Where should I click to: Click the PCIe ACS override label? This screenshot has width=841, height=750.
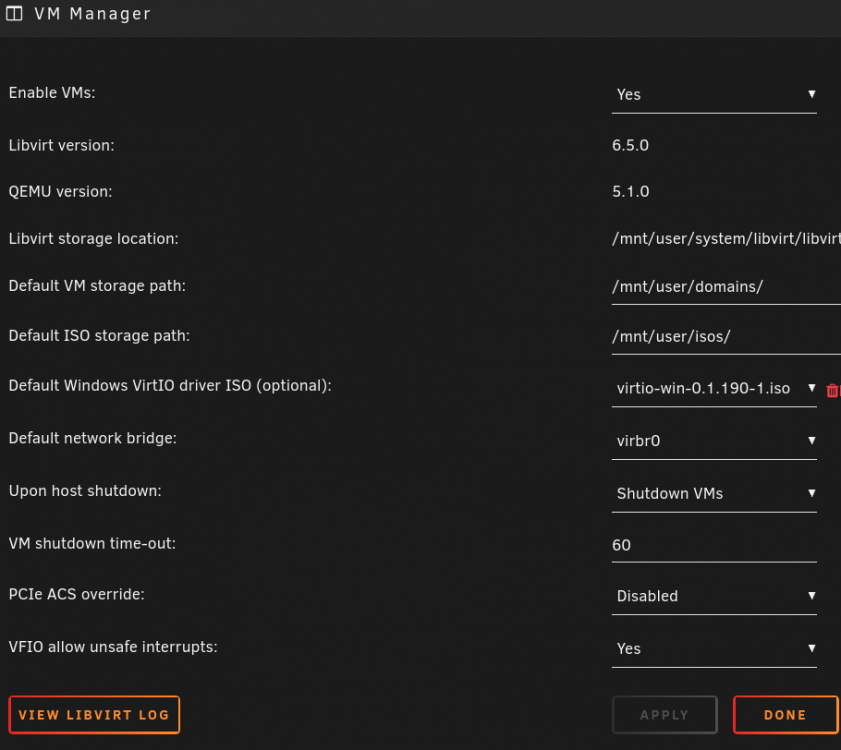77,594
